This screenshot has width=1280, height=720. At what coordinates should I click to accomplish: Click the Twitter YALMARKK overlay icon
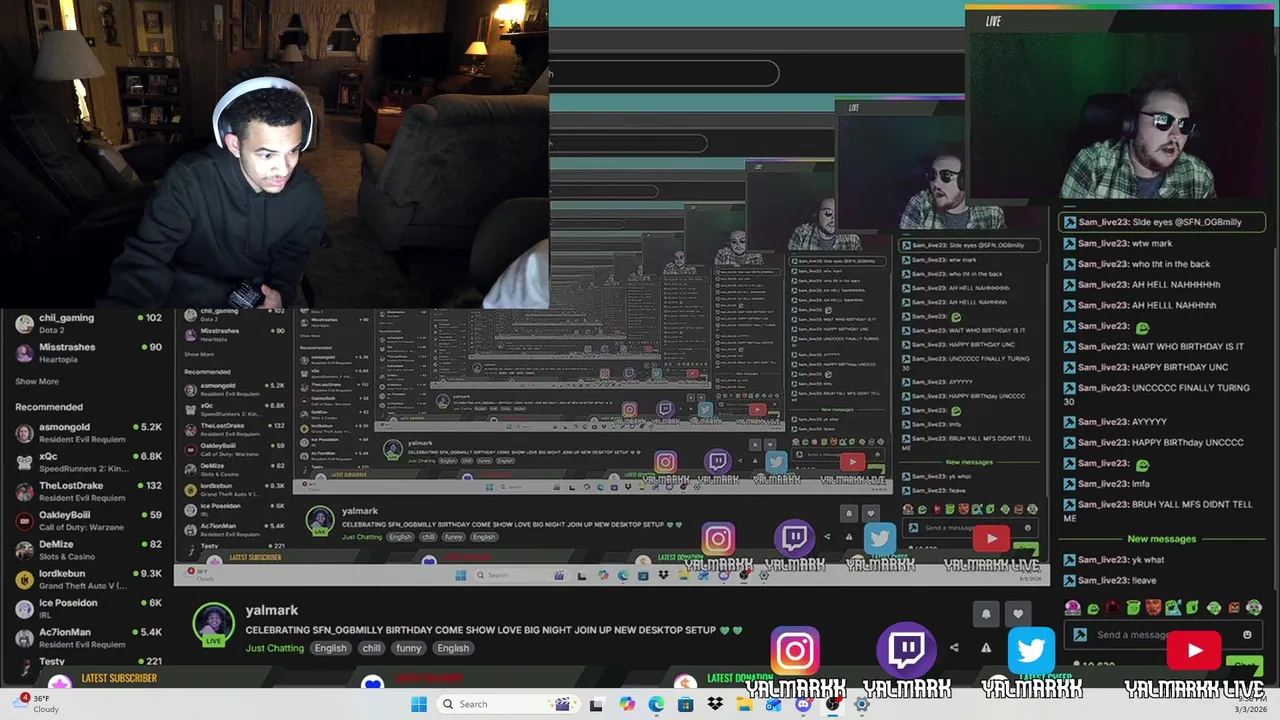click(x=1031, y=652)
